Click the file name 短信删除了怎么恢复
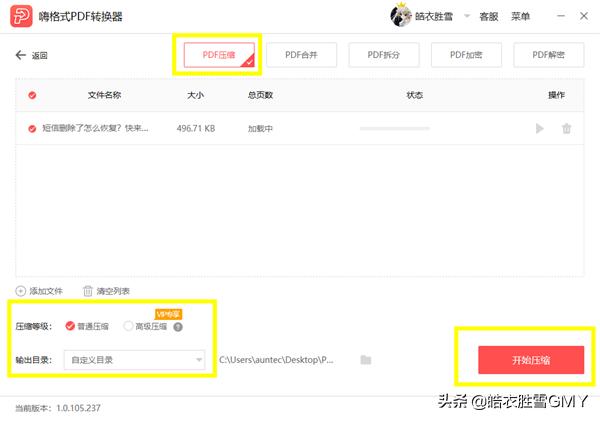This screenshot has width=600, height=421. 95,128
